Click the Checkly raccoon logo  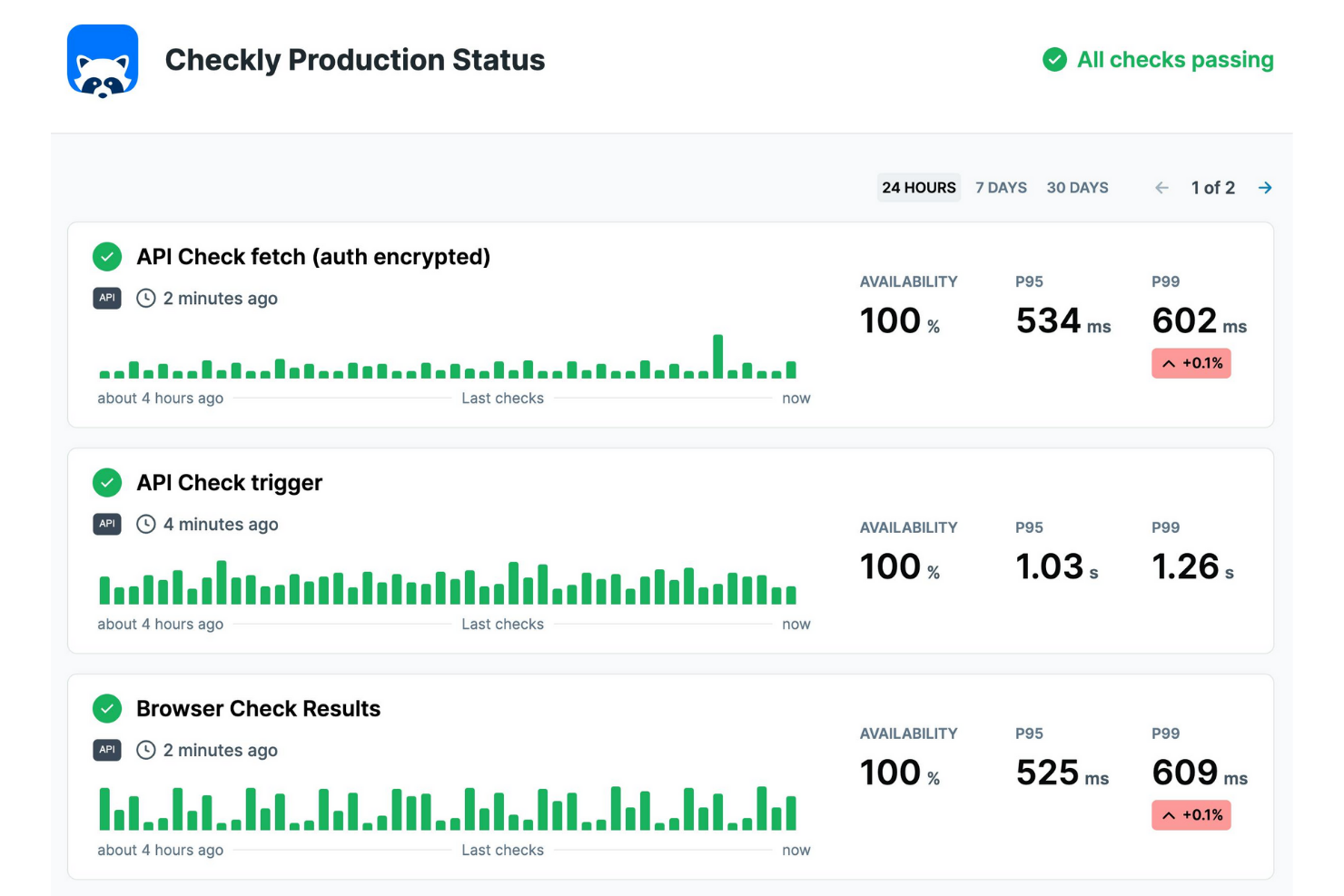click(103, 61)
